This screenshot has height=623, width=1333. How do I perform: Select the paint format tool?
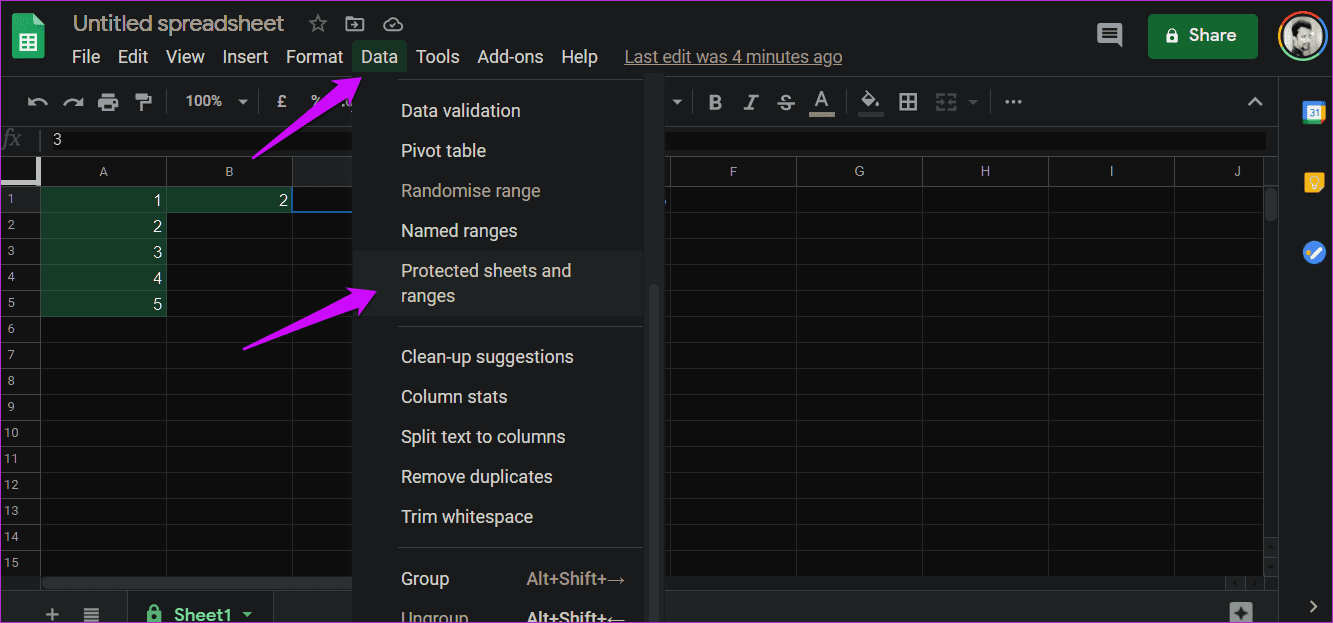[143, 101]
